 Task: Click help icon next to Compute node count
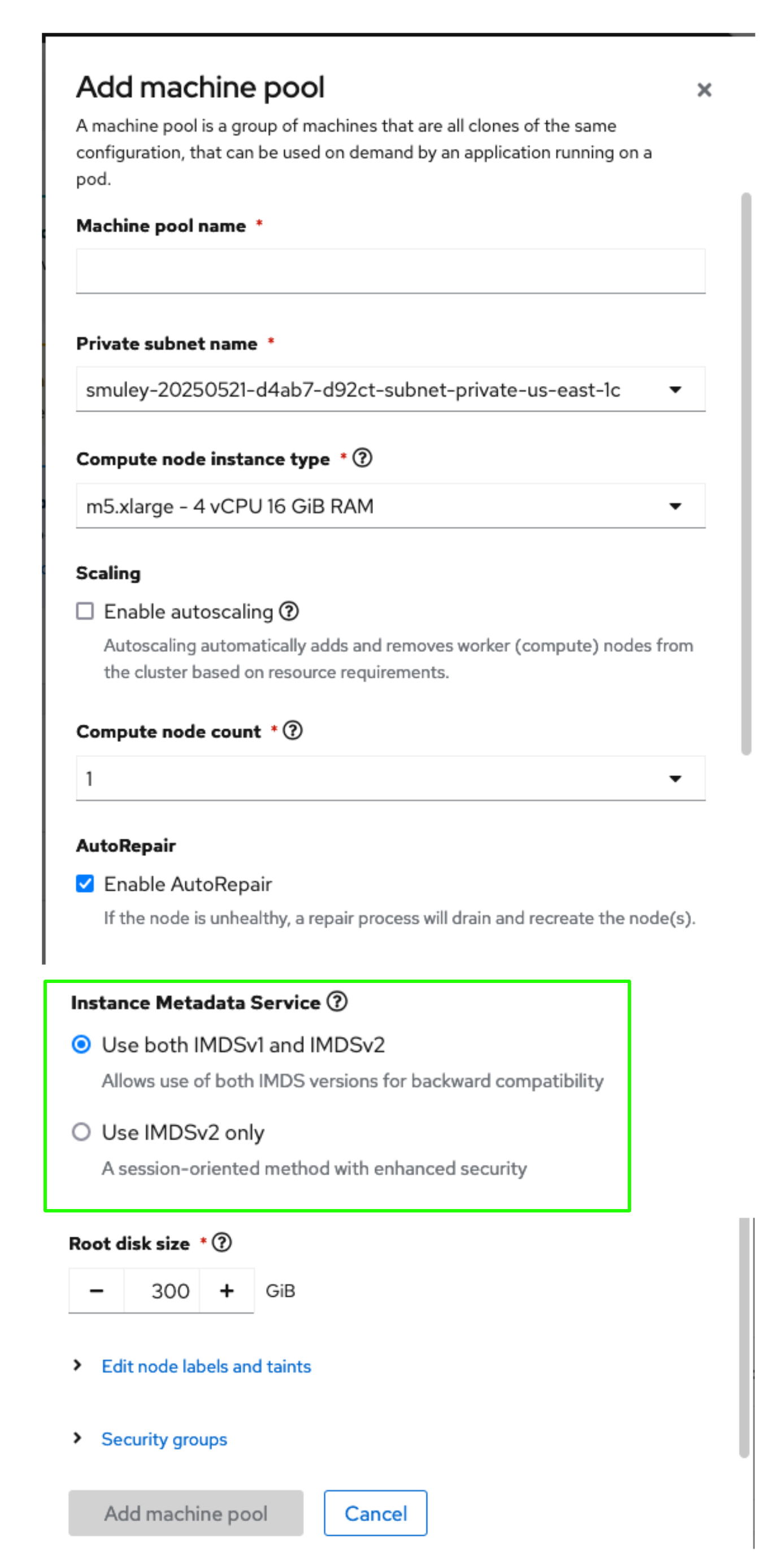pyautogui.click(x=293, y=730)
